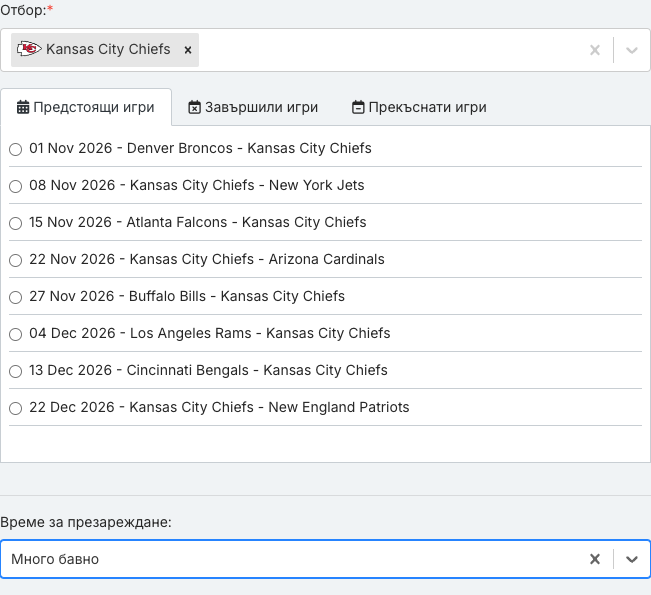Open the Предстоящи игри tab
651x595 pixels.
86,107
